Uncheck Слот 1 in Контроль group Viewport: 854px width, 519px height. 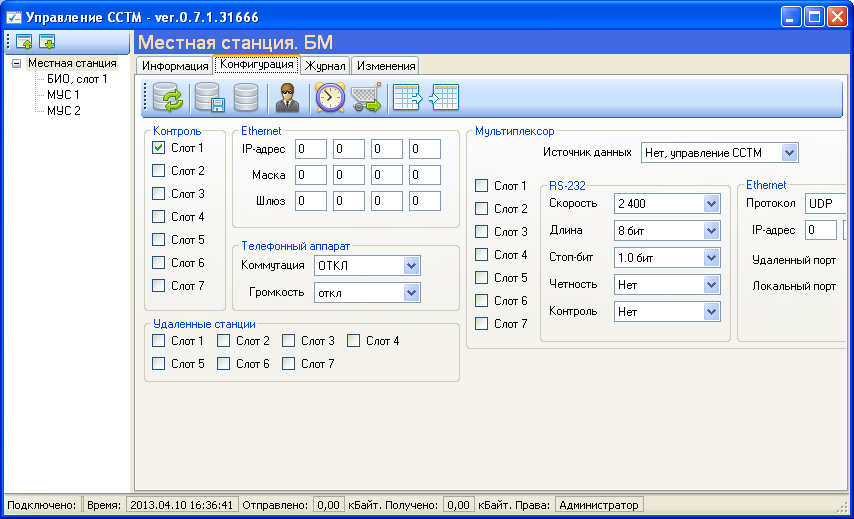tap(158, 148)
